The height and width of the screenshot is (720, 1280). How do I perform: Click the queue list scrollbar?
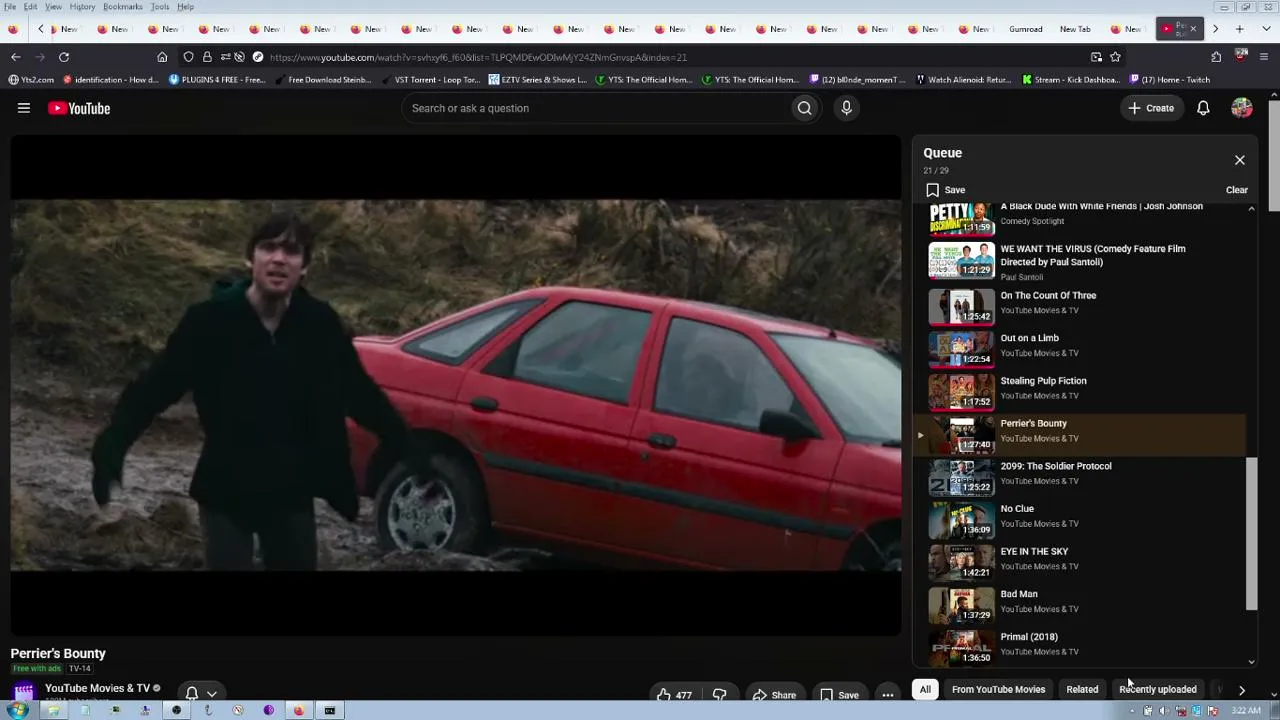point(1251,533)
